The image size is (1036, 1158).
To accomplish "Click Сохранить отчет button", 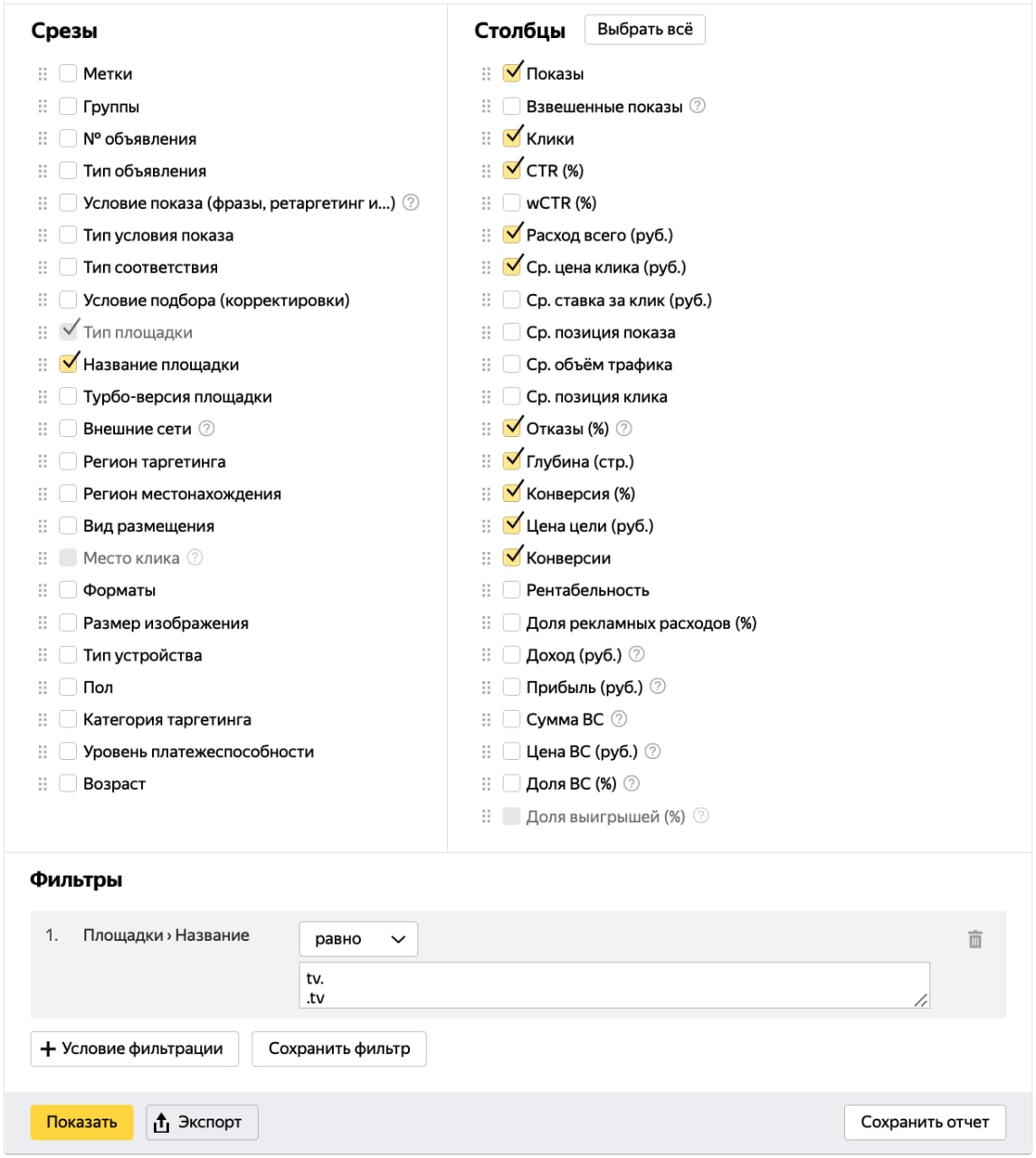I will tap(924, 1122).
